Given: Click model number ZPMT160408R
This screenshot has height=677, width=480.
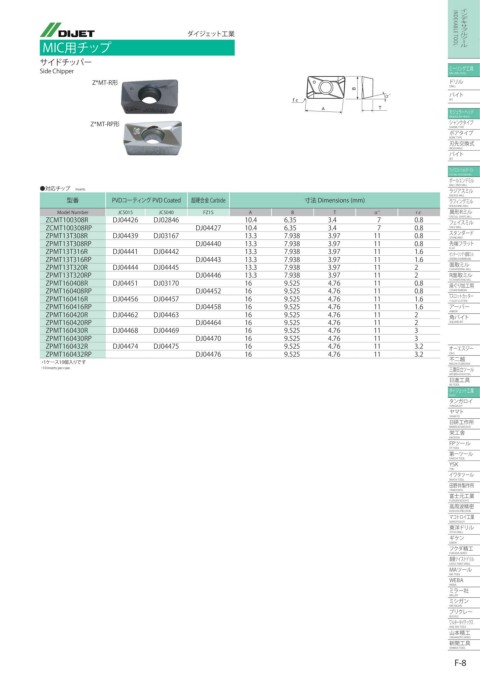Looking at the screenshot, I should (67, 283).
